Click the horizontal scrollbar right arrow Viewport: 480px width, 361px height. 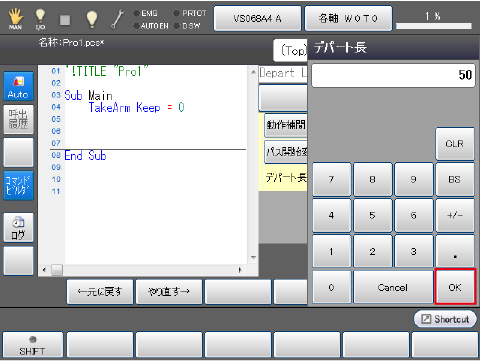pyautogui.click(x=240, y=270)
